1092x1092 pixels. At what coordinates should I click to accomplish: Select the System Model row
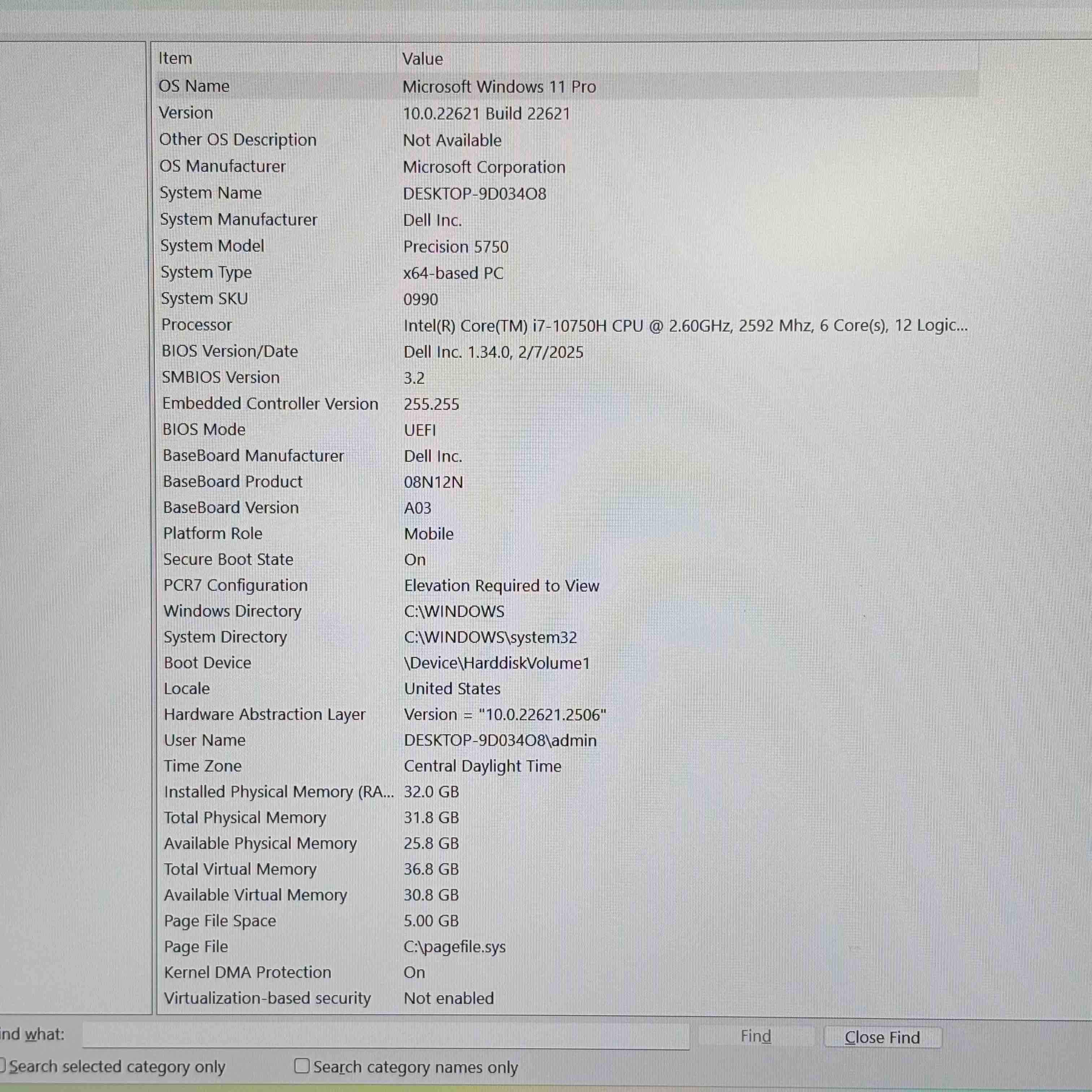[212, 246]
